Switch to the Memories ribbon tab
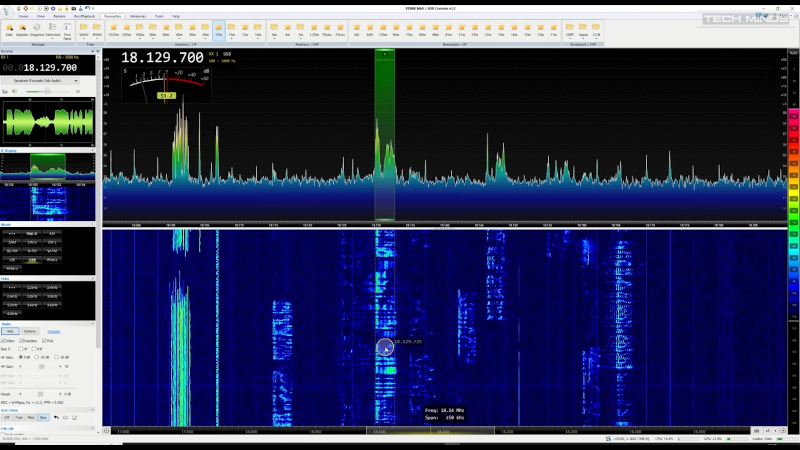Viewport: 800px width, 450px height. (x=138, y=17)
